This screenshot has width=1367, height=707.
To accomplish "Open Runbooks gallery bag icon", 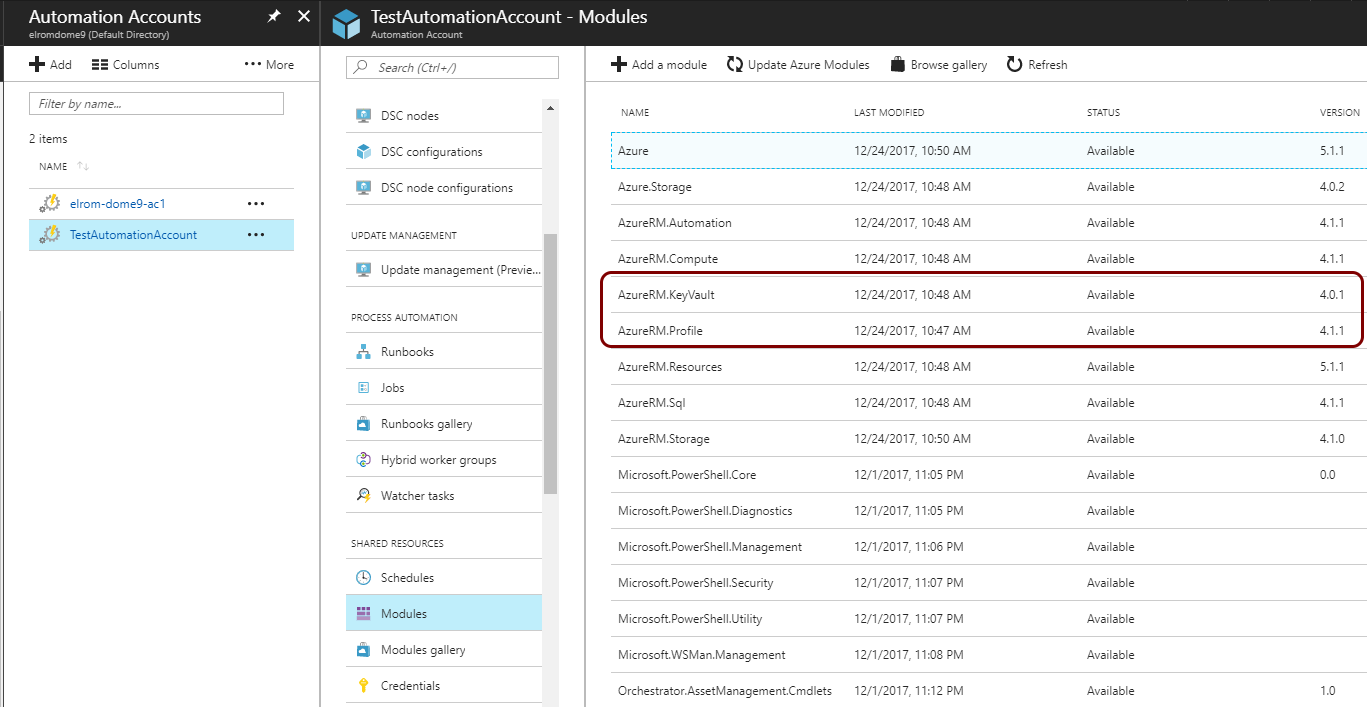I will point(363,424).
